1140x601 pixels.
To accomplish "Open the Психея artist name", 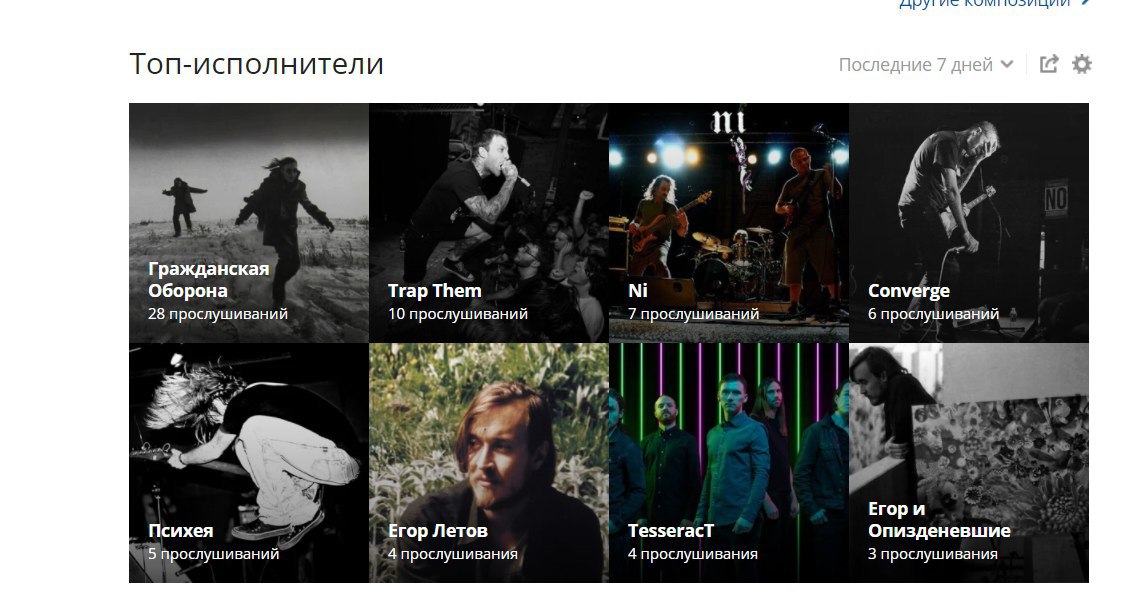I will click(x=180, y=531).
